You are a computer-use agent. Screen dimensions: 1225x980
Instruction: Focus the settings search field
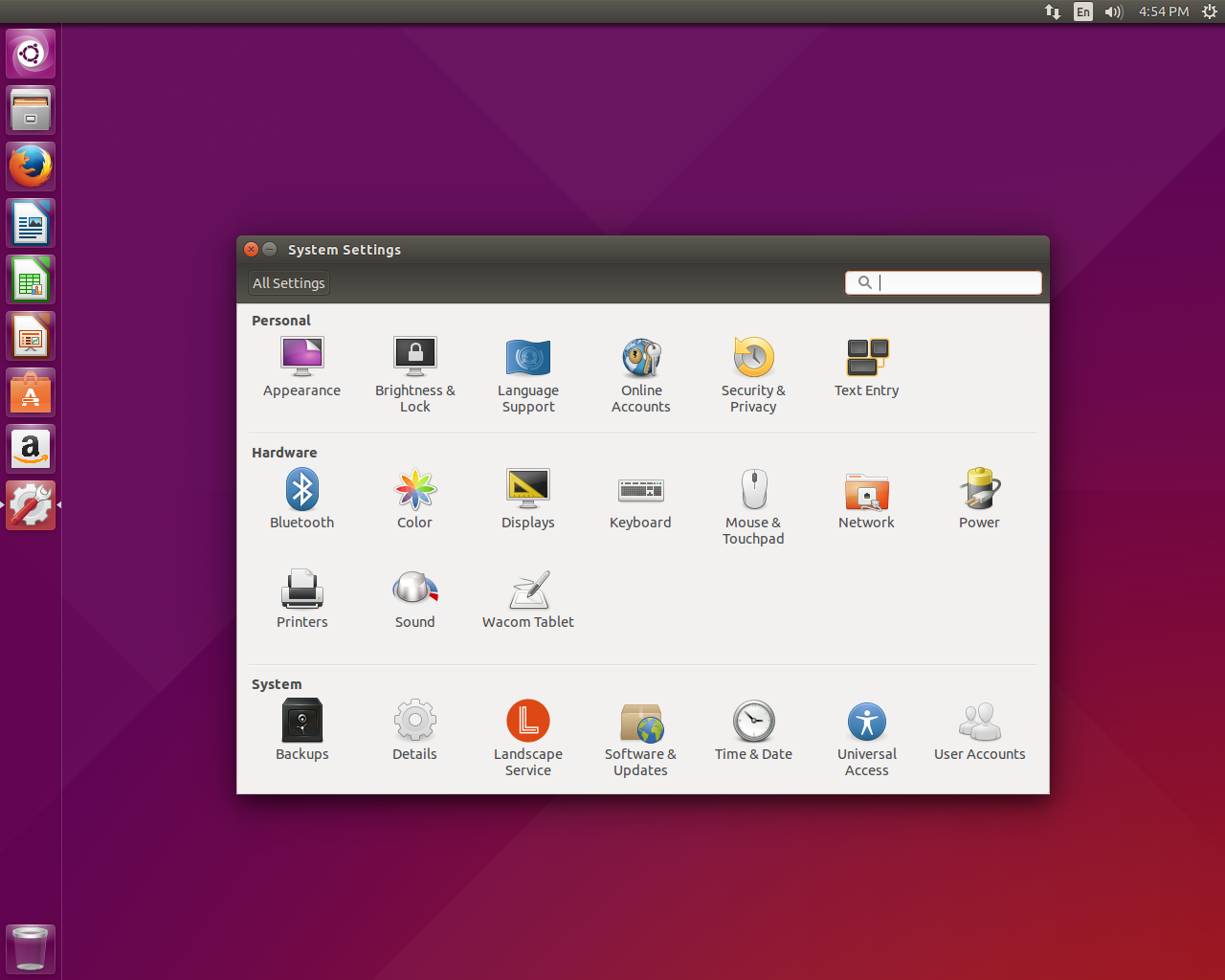pyautogui.click(x=944, y=282)
